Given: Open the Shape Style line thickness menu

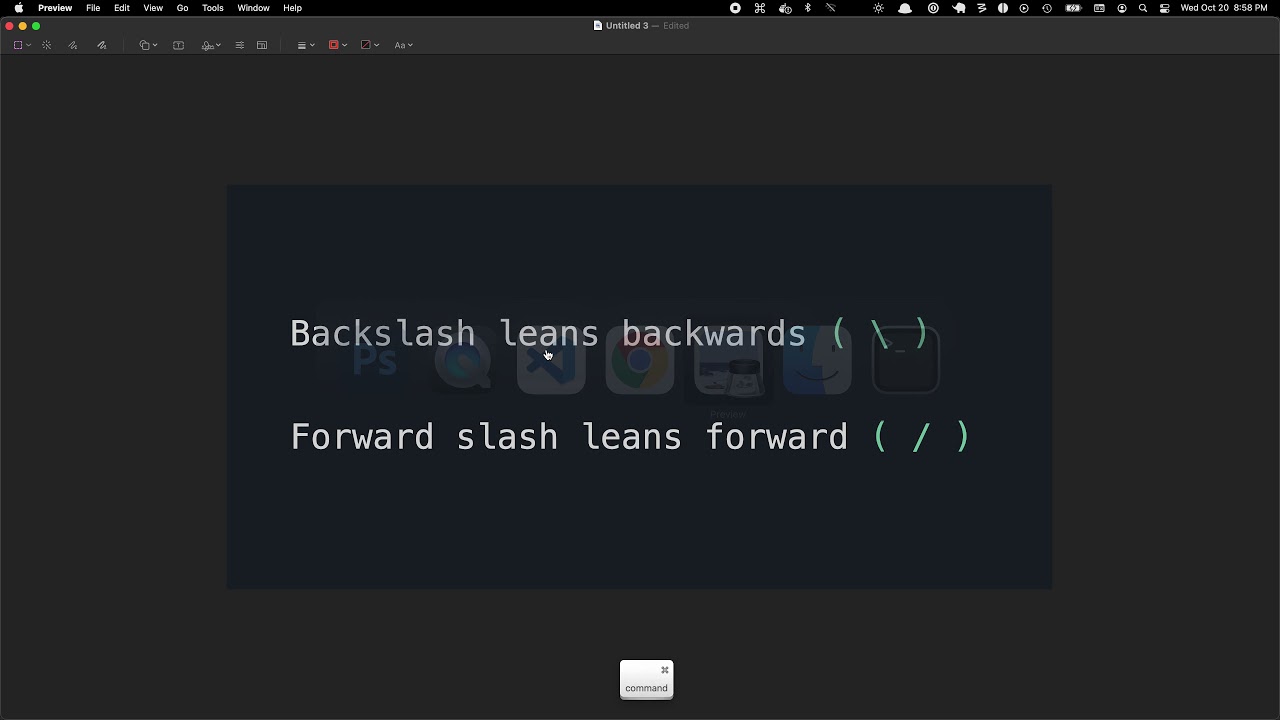Looking at the screenshot, I should [x=306, y=45].
